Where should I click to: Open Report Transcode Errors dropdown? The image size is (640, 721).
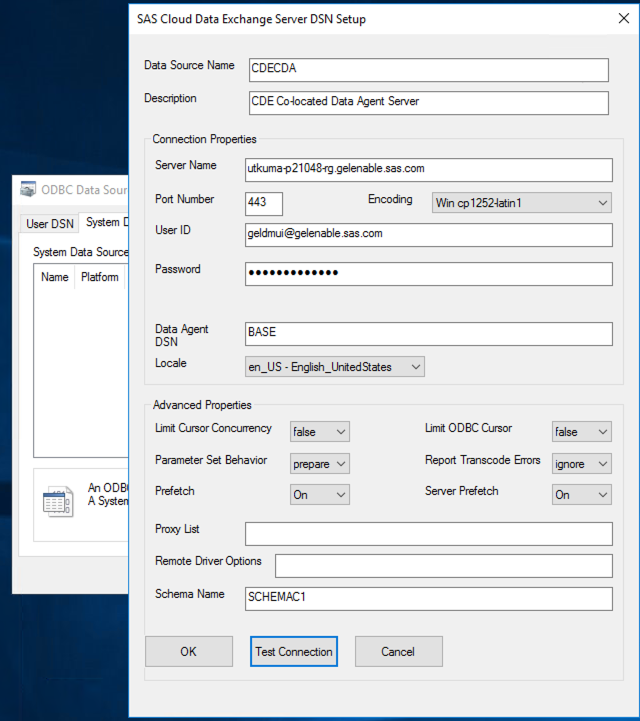tap(582, 464)
